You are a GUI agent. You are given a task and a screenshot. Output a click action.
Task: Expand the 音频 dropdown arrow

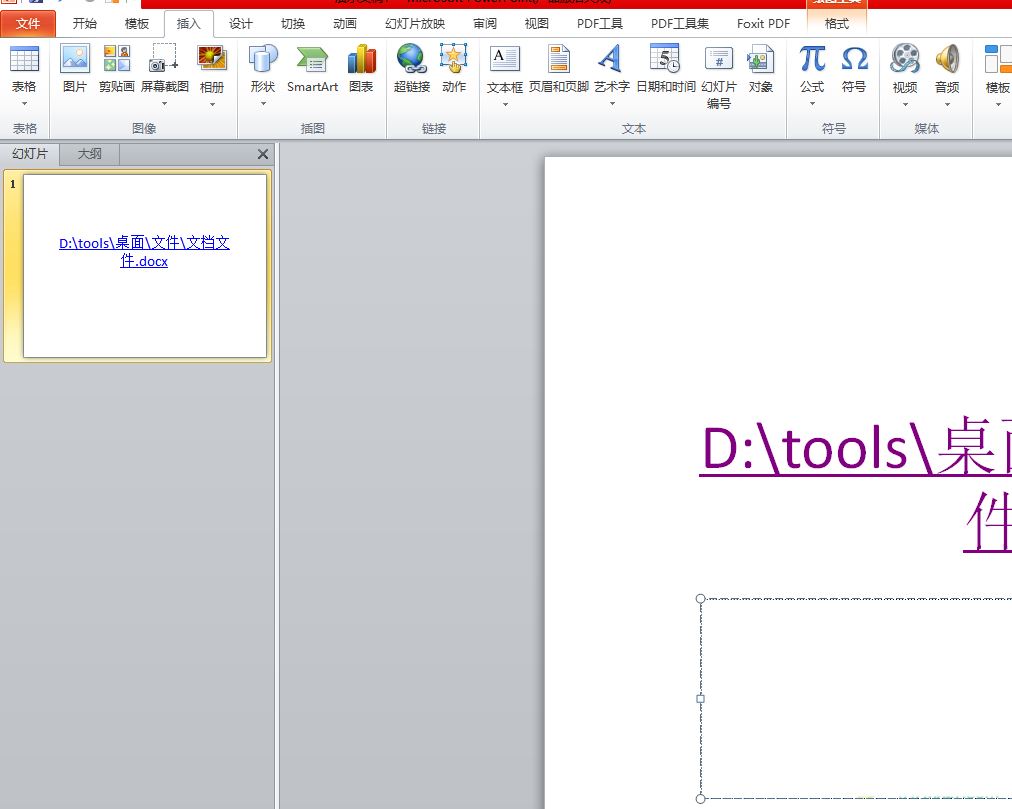947,105
